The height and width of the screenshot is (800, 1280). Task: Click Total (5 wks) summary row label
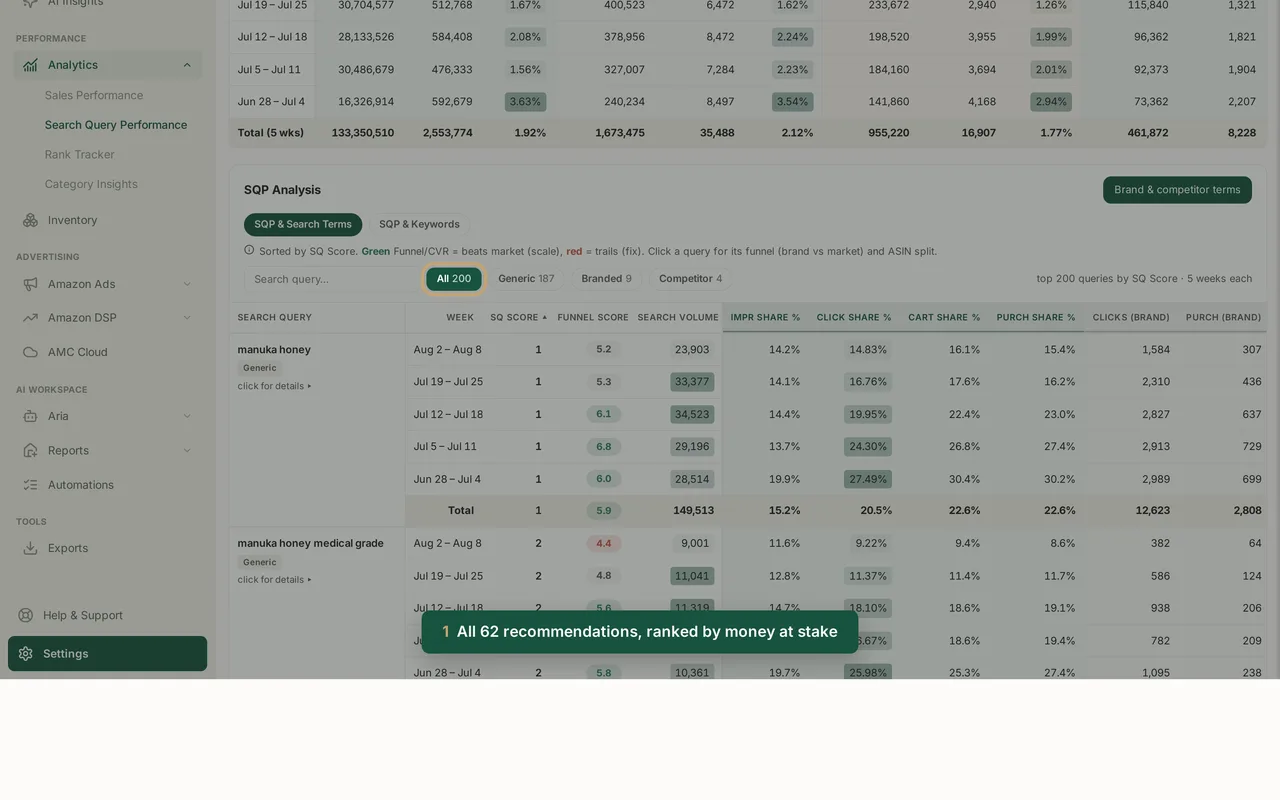tap(271, 133)
